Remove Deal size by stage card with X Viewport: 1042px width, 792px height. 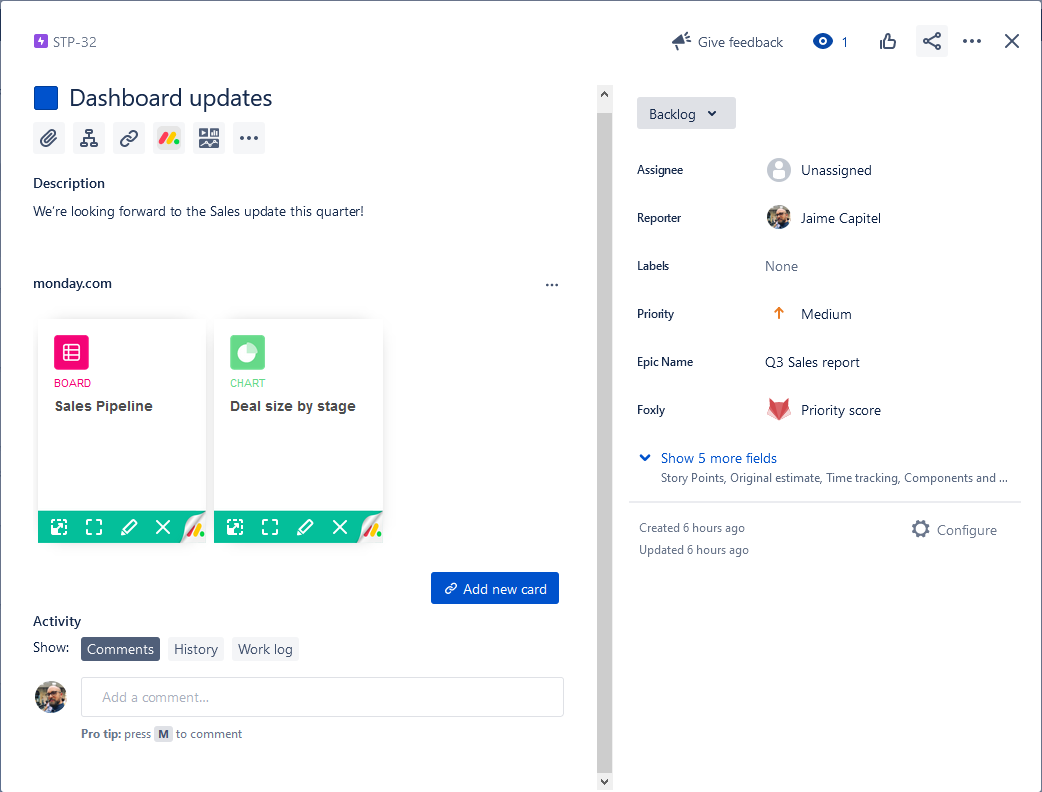(340, 527)
